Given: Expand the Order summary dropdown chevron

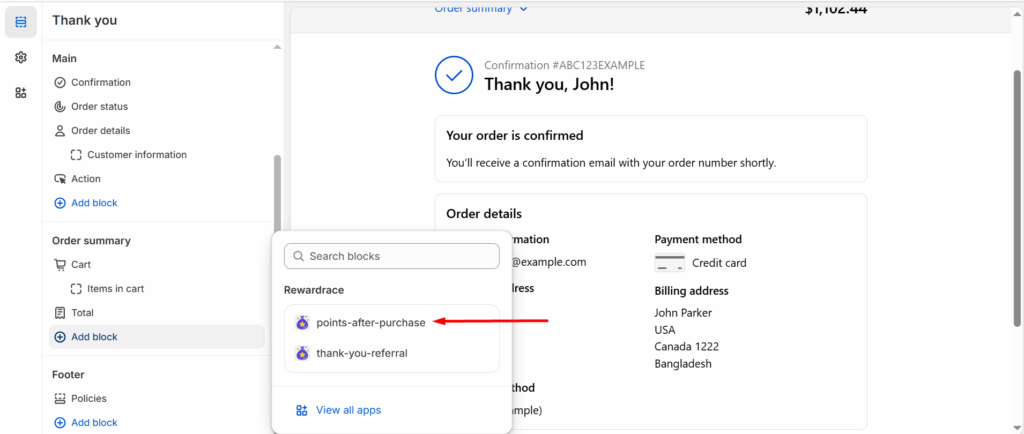Looking at the screenshot, I should pyautogui.click(x=523, y=8).
